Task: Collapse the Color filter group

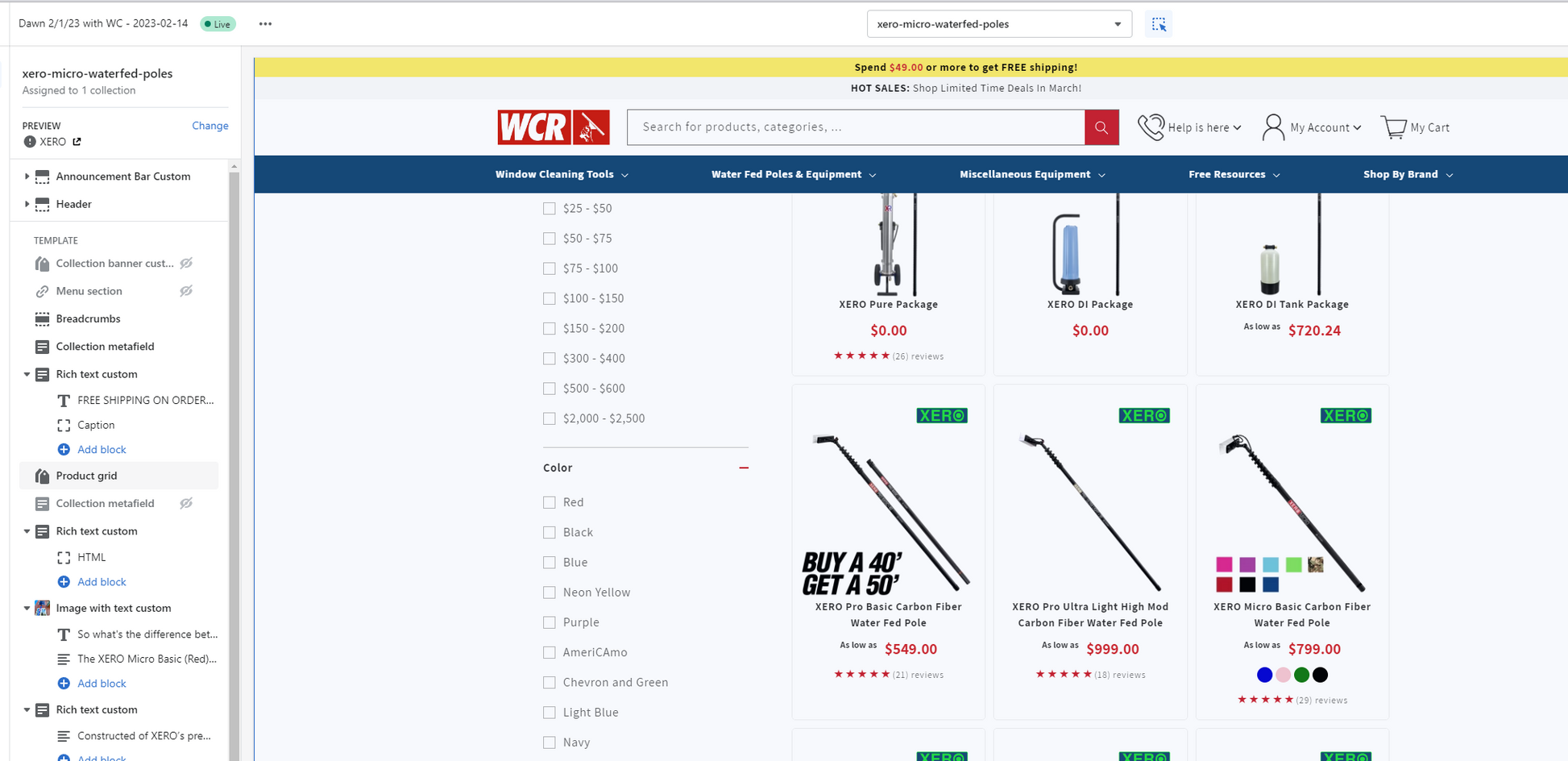Action: click(x=744, y=468)
